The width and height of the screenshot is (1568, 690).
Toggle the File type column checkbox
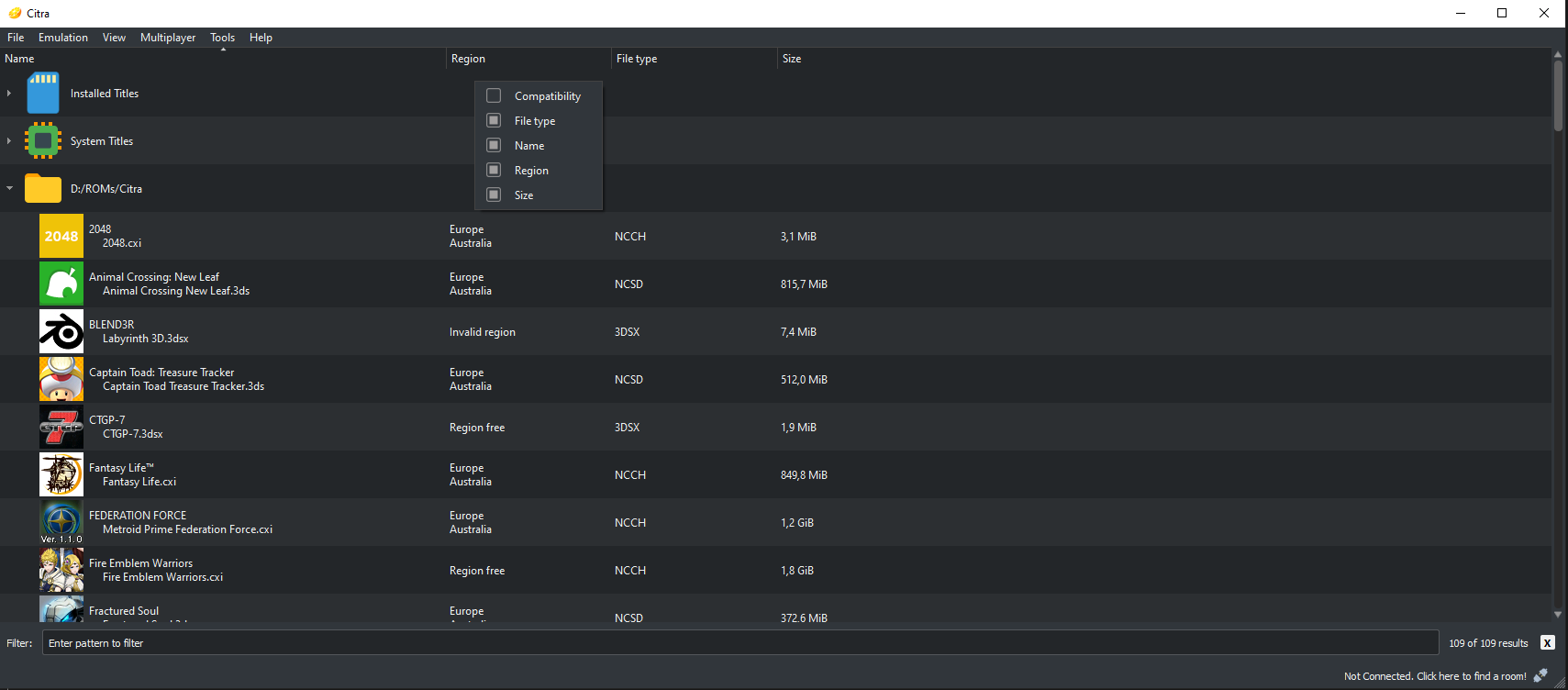[494, 120]
